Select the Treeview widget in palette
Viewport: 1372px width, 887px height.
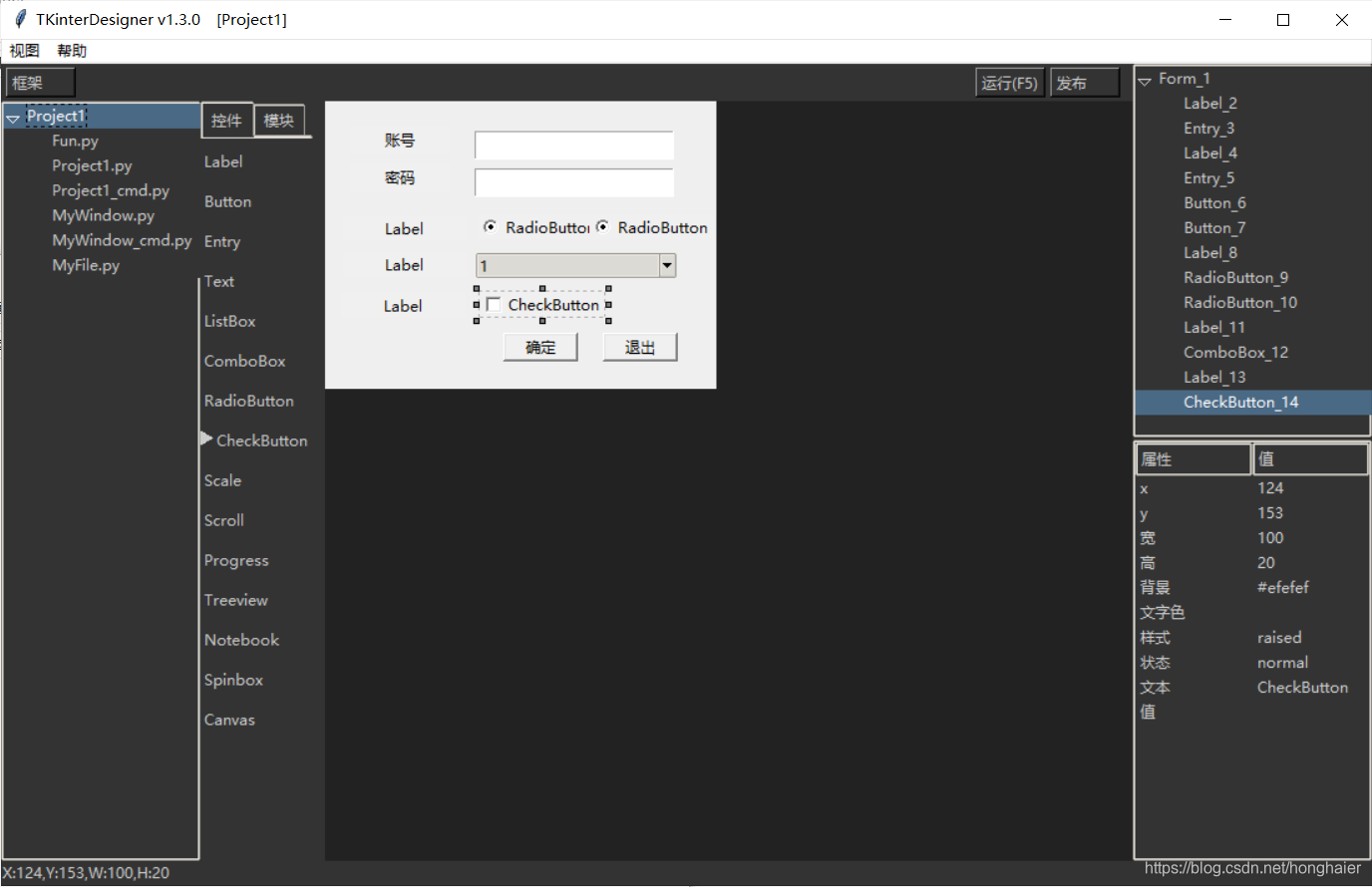236,600
